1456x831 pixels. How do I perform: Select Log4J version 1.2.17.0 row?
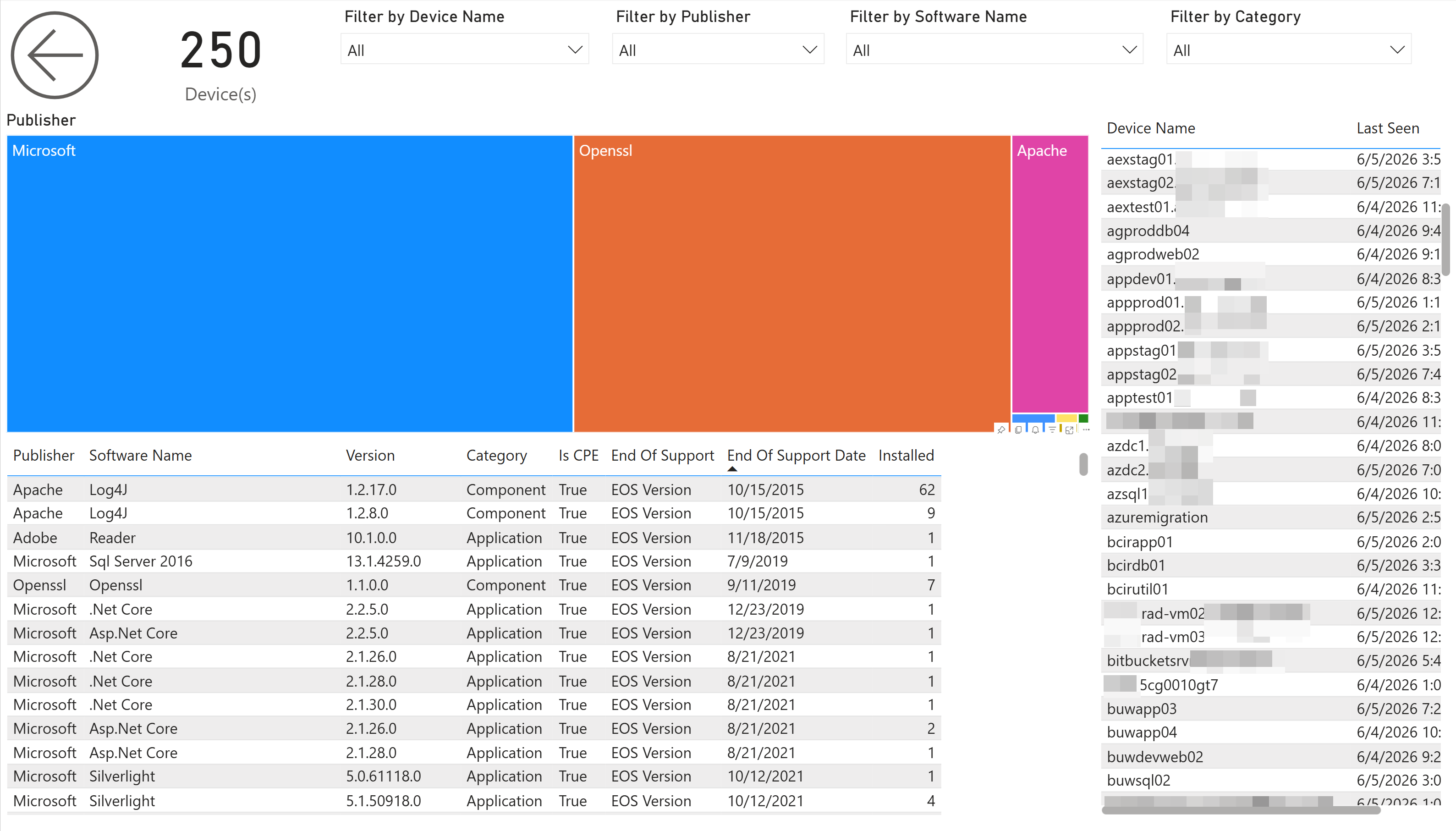tap(473, 490)
